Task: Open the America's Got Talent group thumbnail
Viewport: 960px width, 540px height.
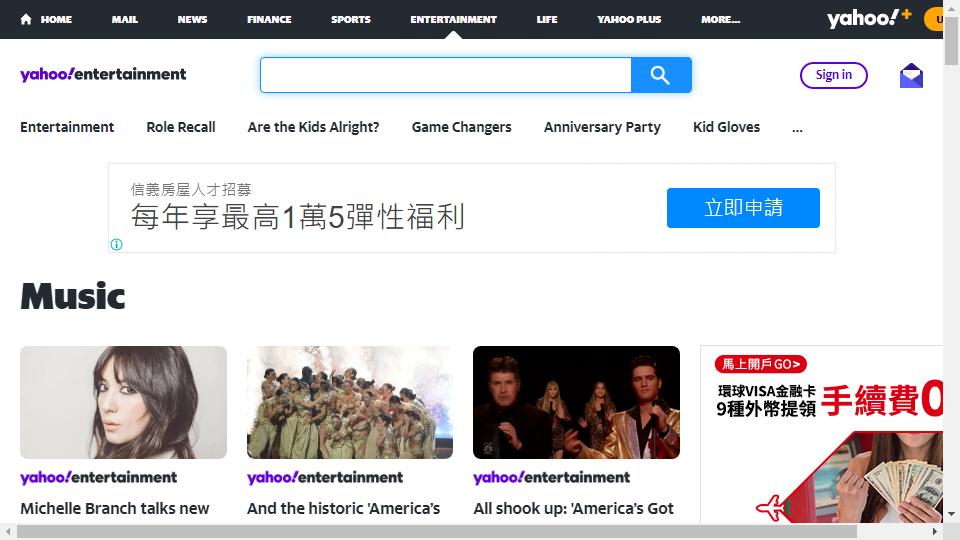Action: pyautogui.click(x=350, y=402)
